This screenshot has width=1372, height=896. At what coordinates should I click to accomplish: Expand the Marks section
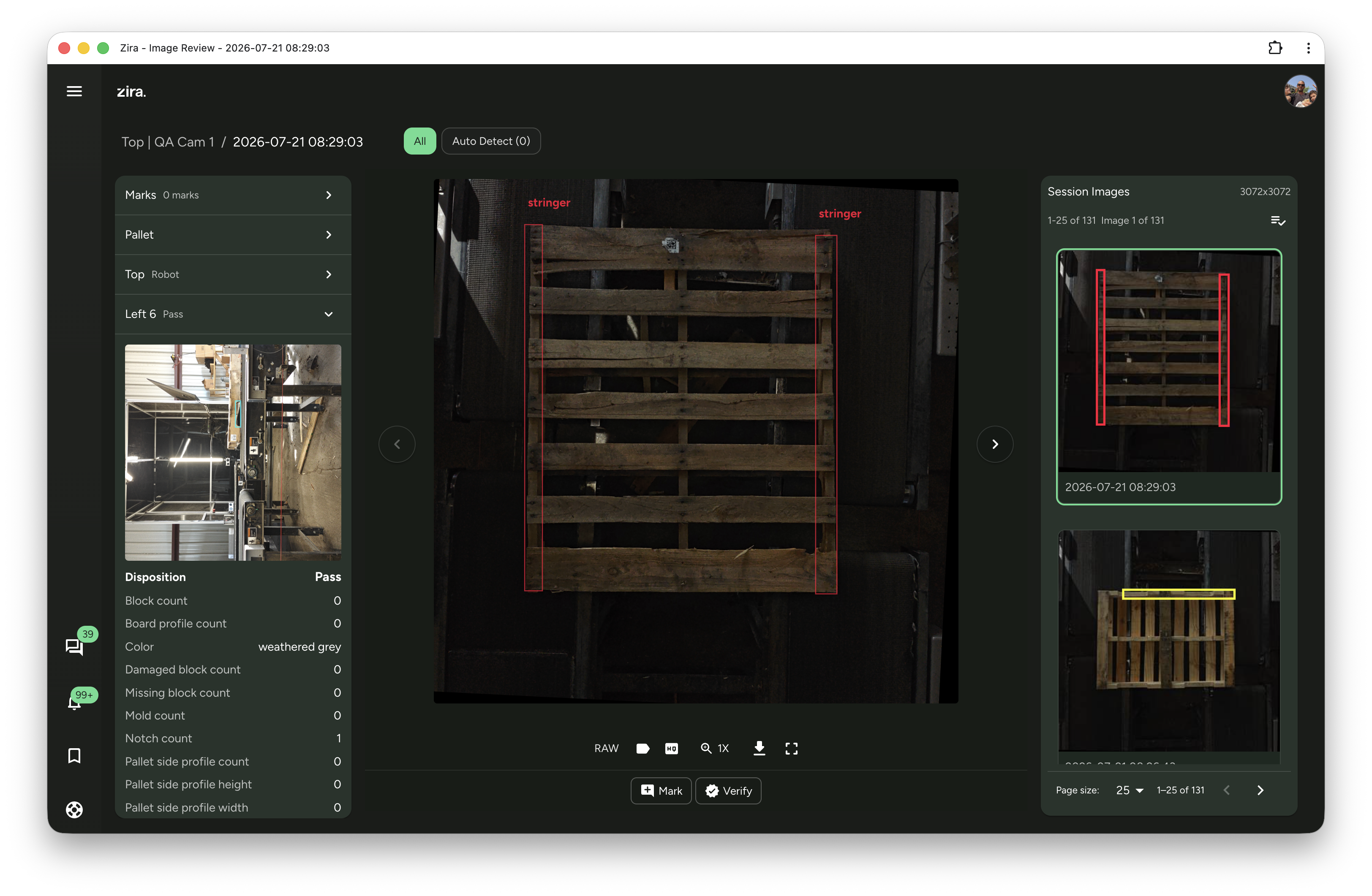tap(233, 195)
